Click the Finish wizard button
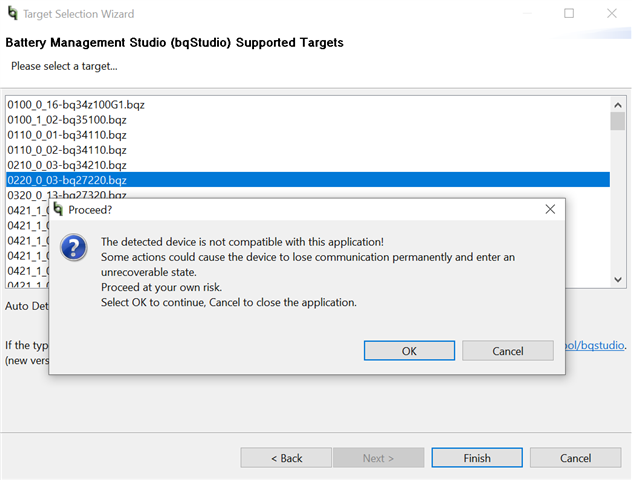This screenshot has width=632, height=480. tap(477, 458)
